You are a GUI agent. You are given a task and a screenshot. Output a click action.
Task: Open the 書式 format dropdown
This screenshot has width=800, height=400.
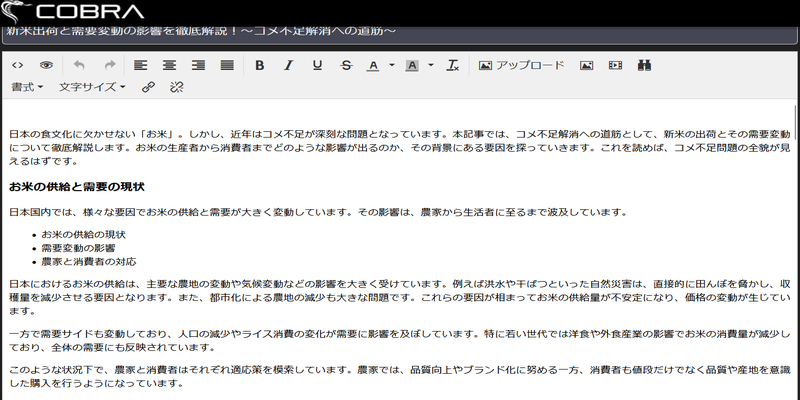[x=27, y=87]
